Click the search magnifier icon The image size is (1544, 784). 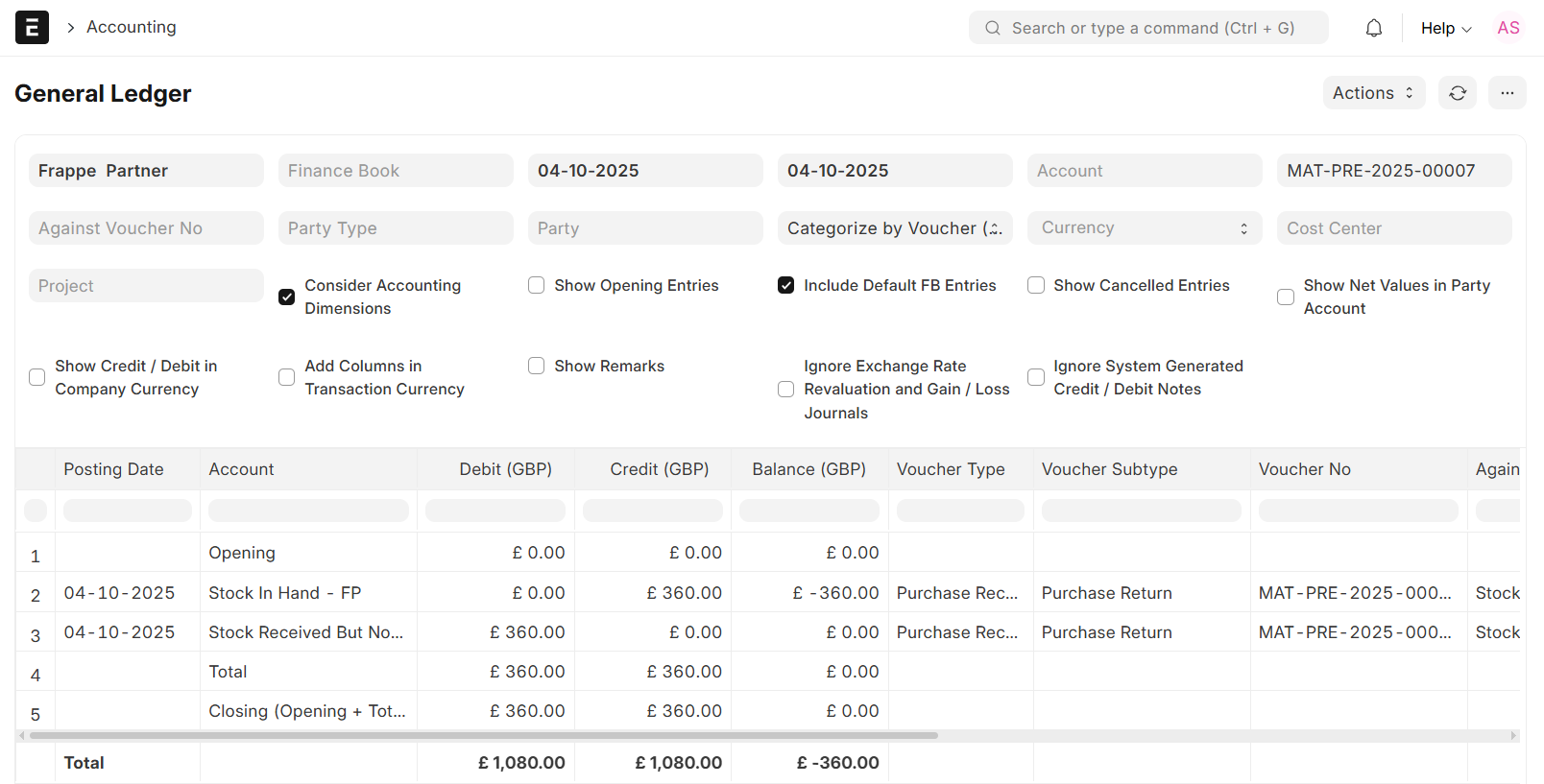(993, 28)
